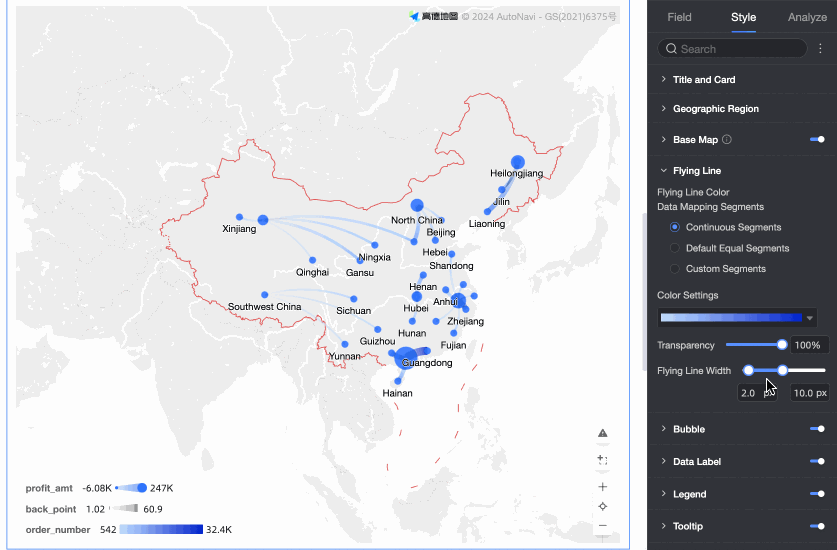Click the profit_amt legend entry

(99, 488)
